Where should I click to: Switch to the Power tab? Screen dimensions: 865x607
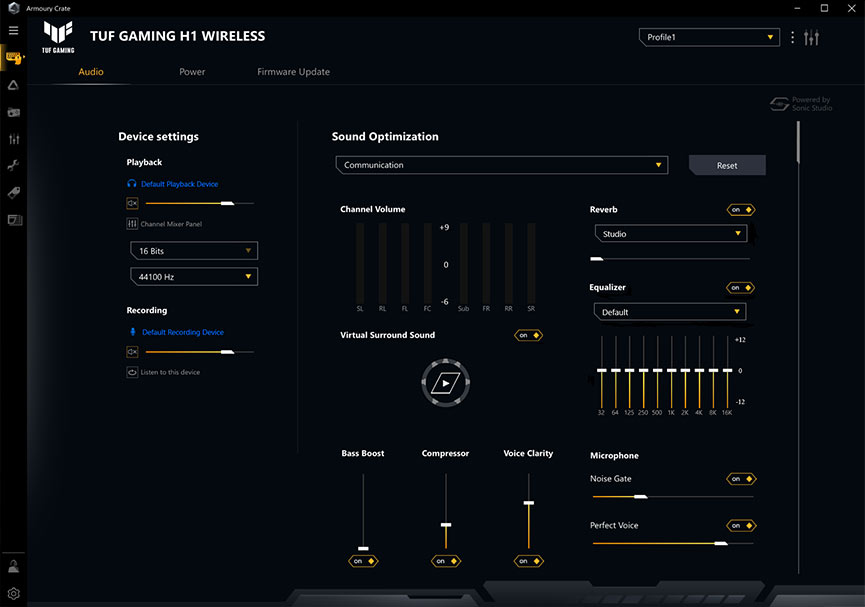click(x=192, y=72)
